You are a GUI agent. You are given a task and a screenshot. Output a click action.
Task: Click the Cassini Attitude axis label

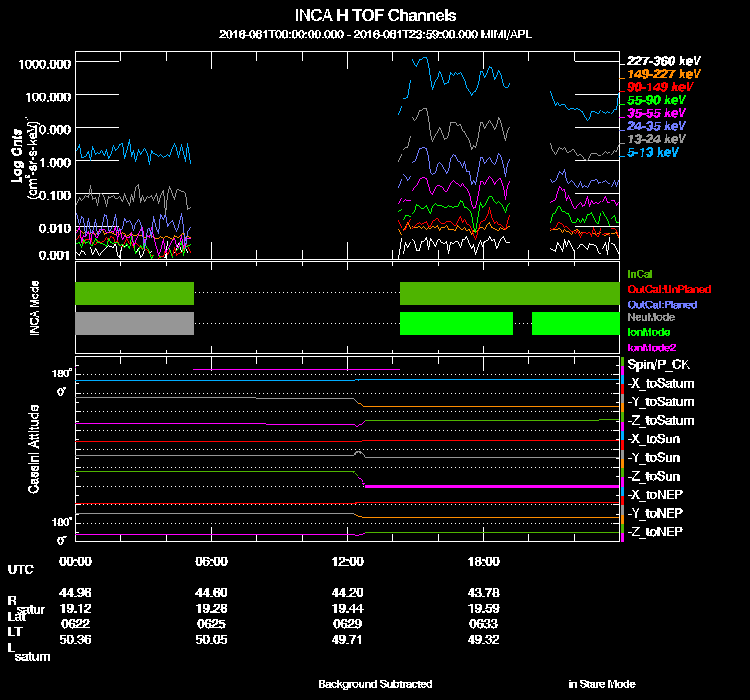34,450
